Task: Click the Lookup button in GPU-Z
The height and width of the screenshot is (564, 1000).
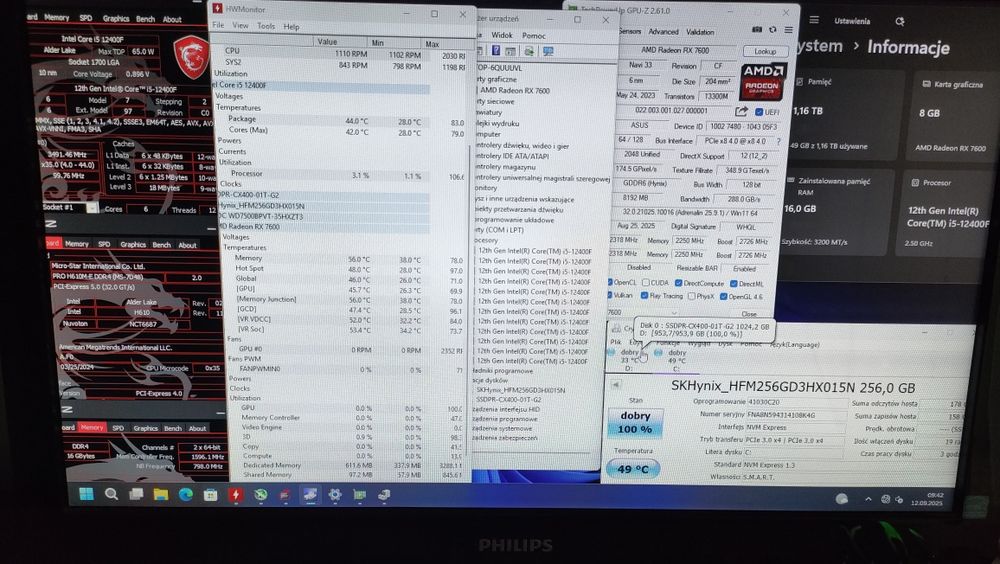Action: [765, 51]
